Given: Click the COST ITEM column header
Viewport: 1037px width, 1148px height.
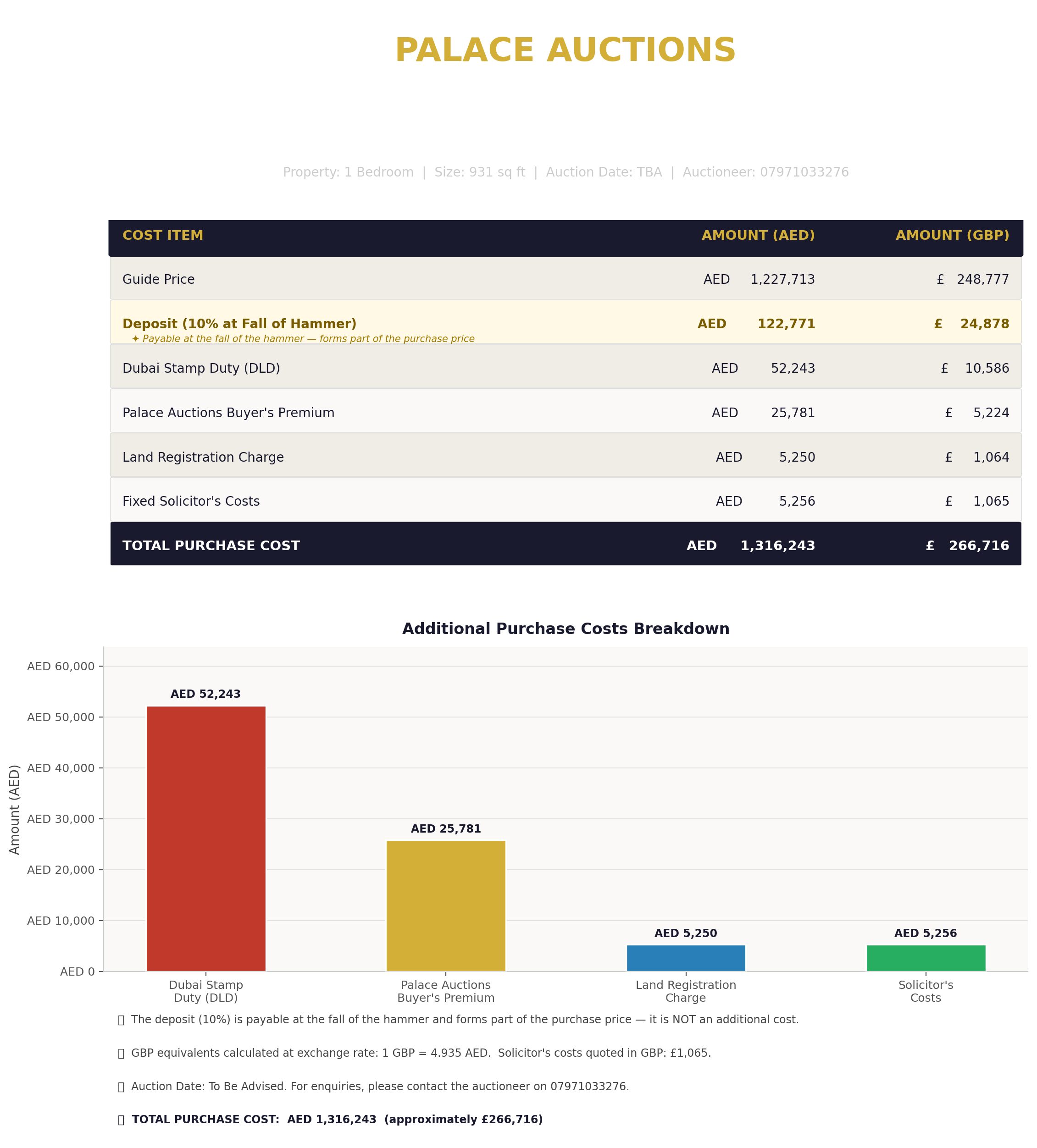Looking at the screenshot, I should point(163,236).
